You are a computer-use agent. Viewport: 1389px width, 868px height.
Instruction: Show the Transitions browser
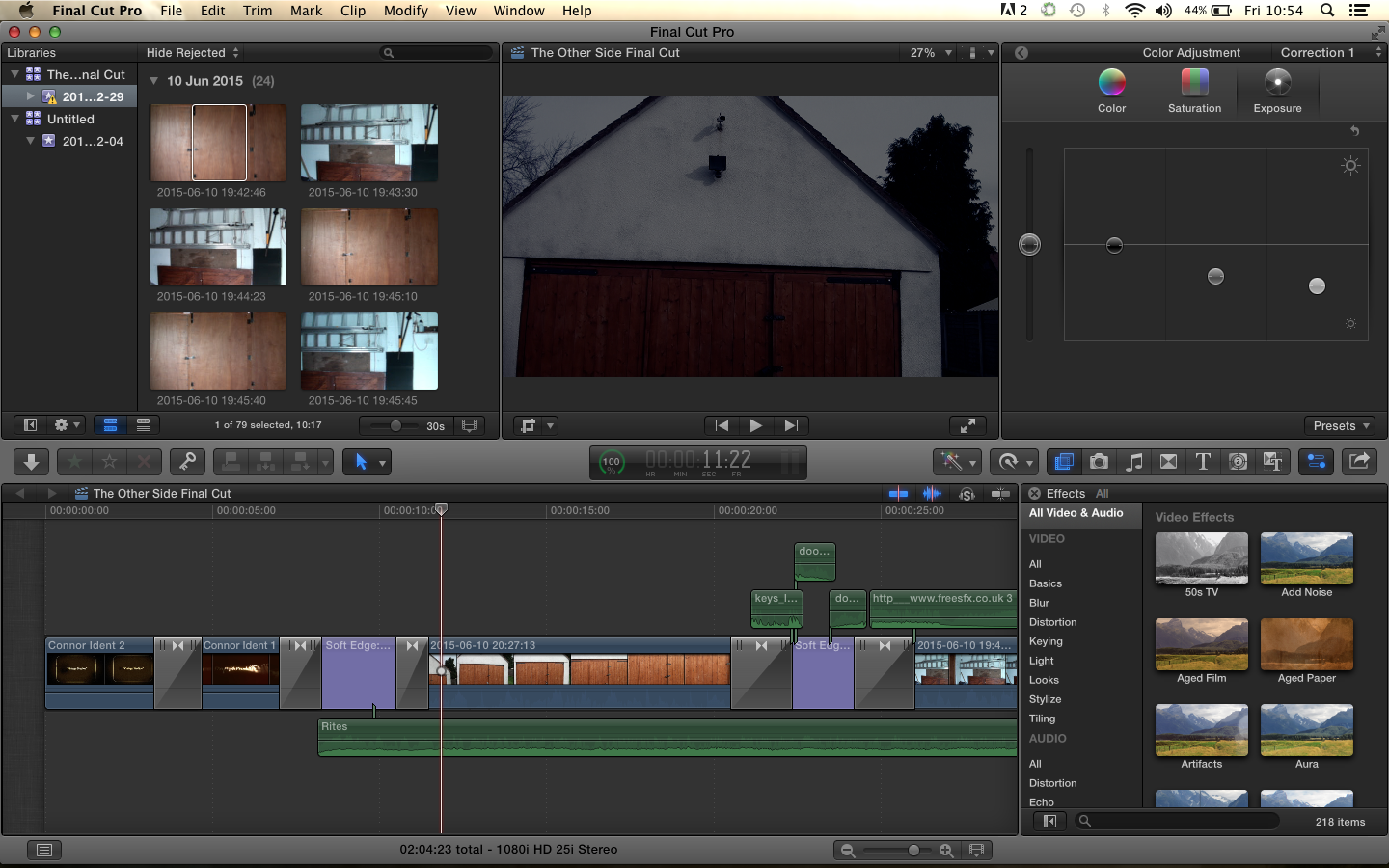pos(1168,462)
